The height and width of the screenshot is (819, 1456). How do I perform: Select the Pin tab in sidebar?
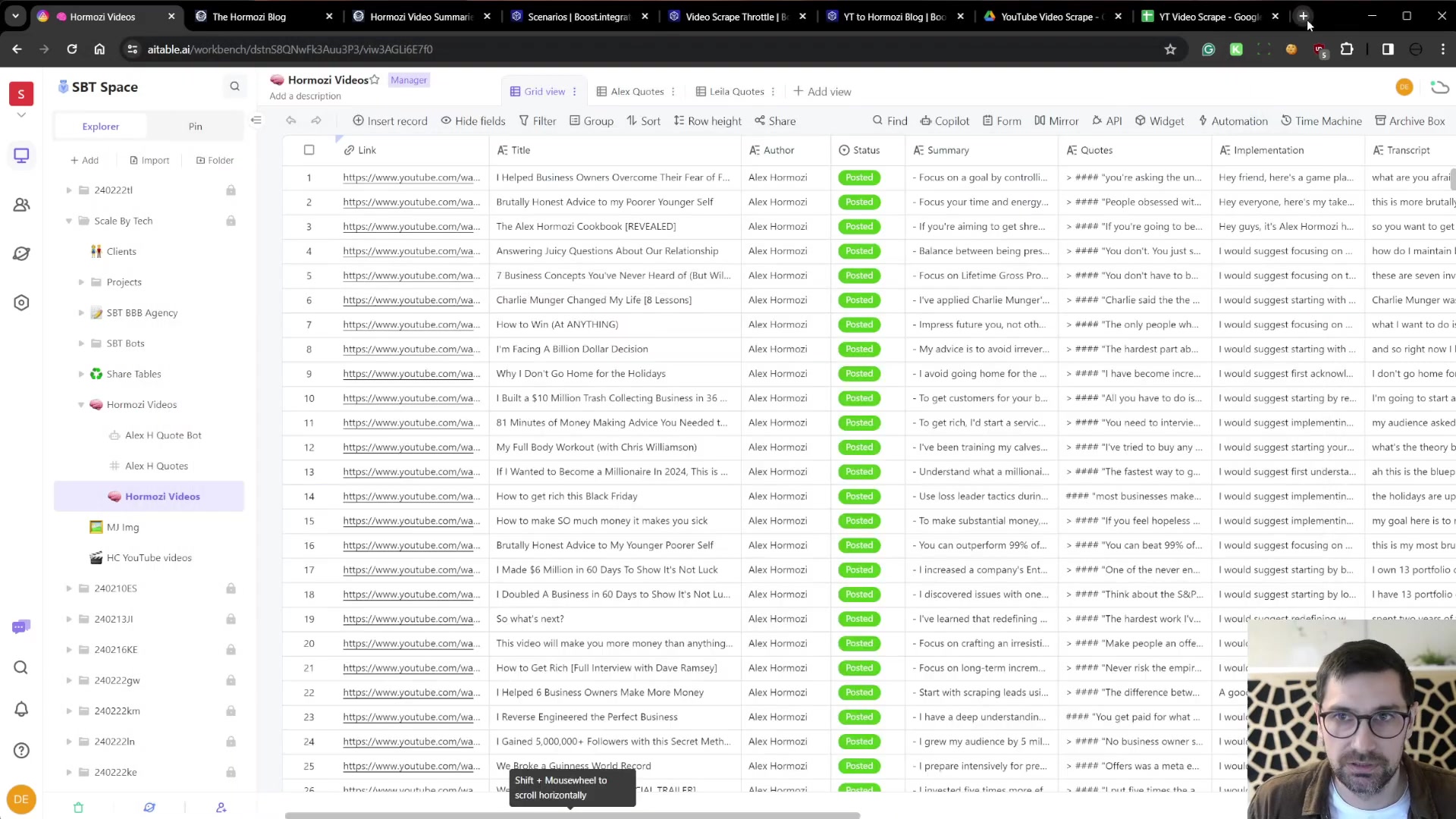click(196, 127)
